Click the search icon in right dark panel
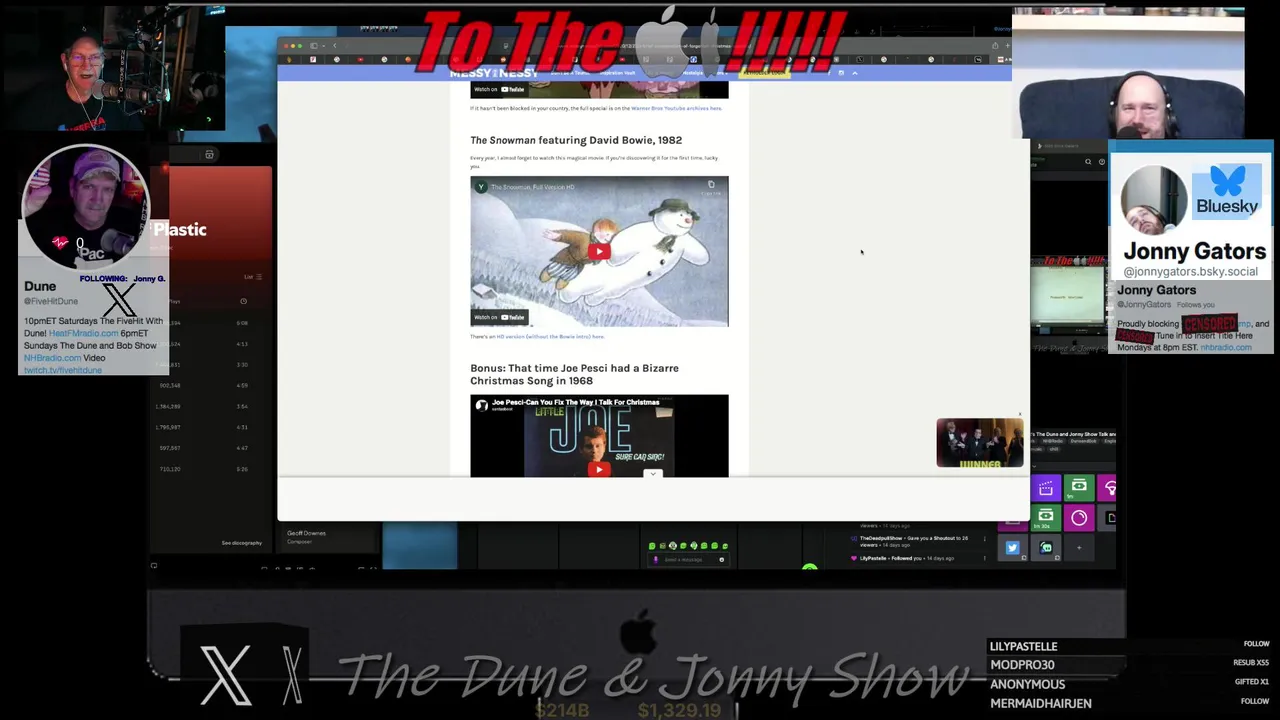This screenshot has height=720, width=1280. (1088, 161)
